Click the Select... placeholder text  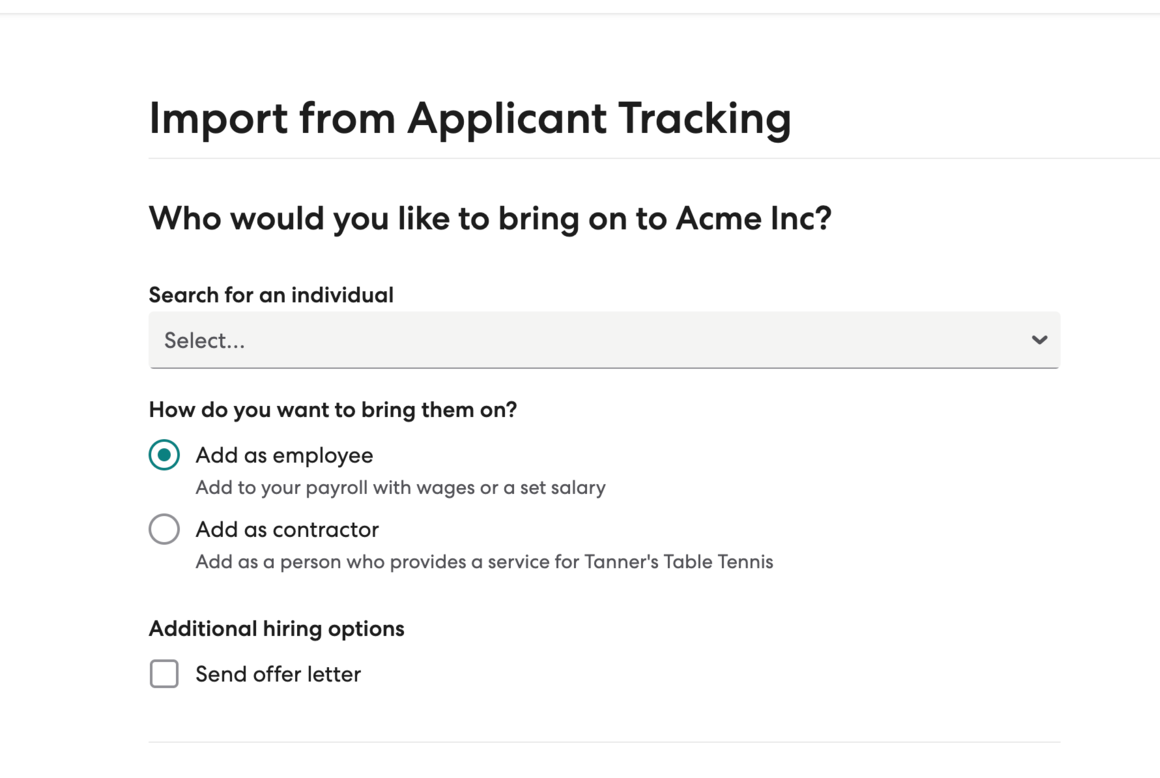(204, 341)
